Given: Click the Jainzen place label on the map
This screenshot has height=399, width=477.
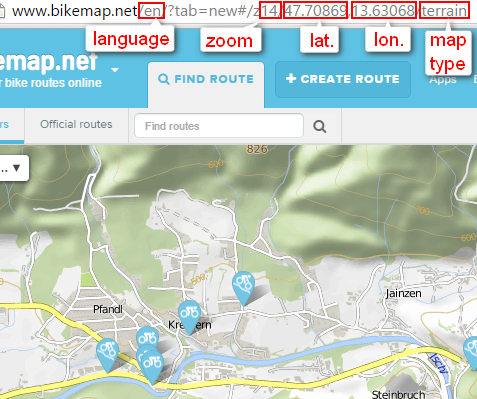Looking at the screenshot, I should (x=403, y=293).
